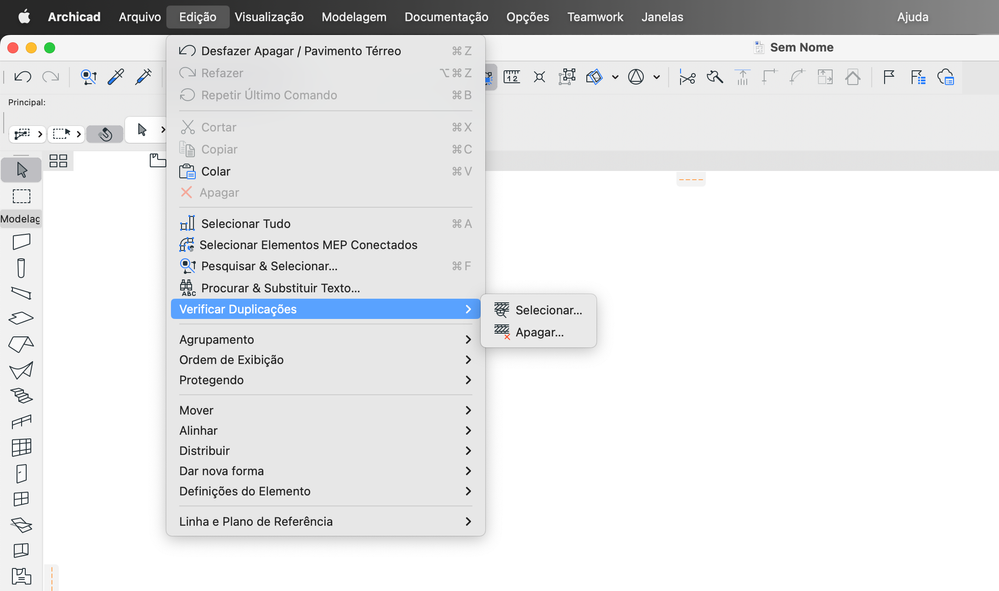Choose Selecionar Elementos MEP Conectados
Viewport: 999px width, 591px height.
[x=326, y=245]
